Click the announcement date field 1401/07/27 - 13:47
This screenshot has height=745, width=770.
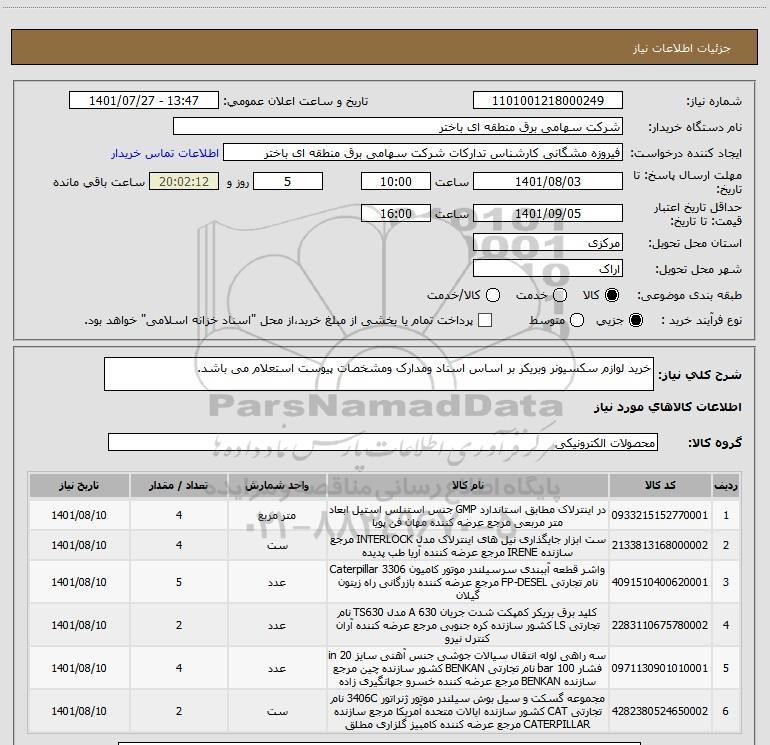point(144,100)
